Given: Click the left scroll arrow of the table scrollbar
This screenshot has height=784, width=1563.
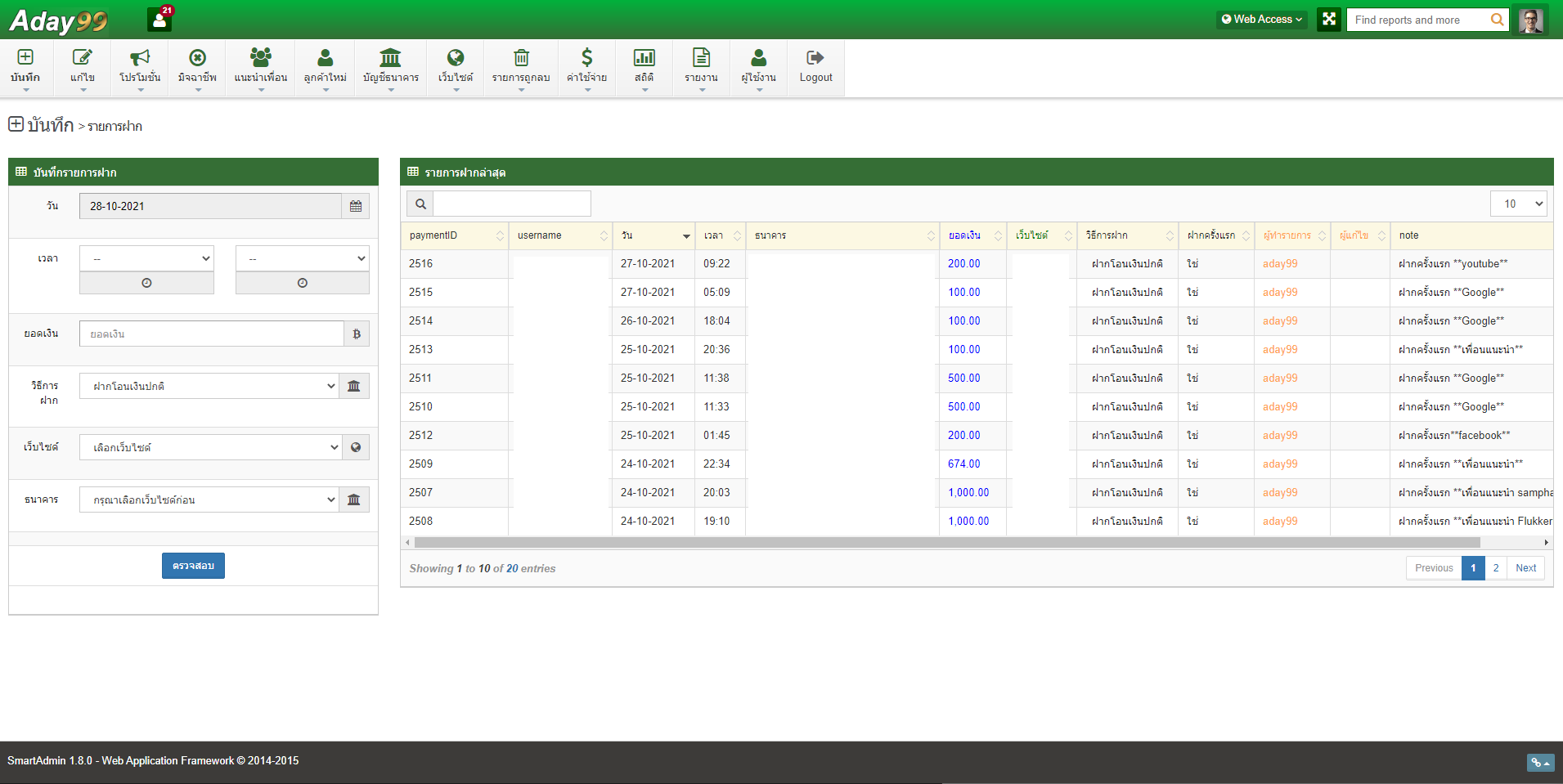Looking at the screenshot, I should [407, 543].
